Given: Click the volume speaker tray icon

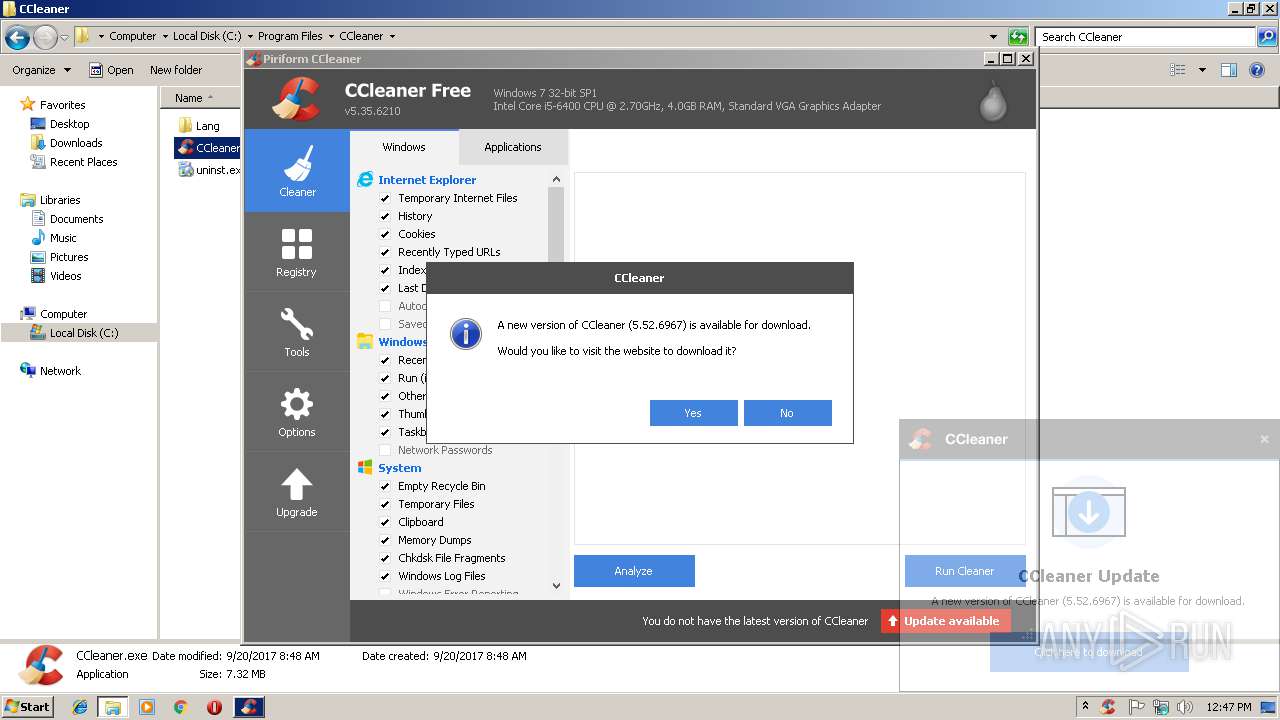Looking at the screenshot, I should click(x=1185, y=707).
